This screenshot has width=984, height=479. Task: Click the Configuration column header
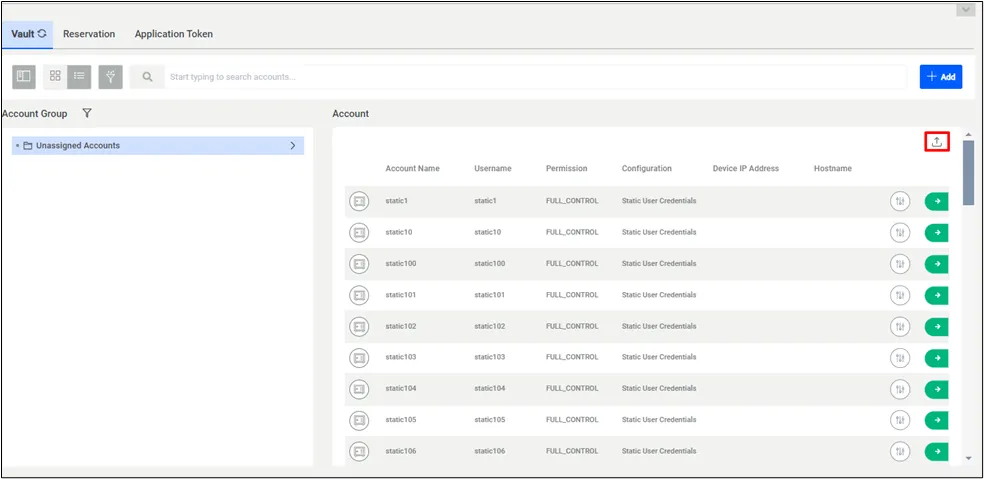pos(646,168)
